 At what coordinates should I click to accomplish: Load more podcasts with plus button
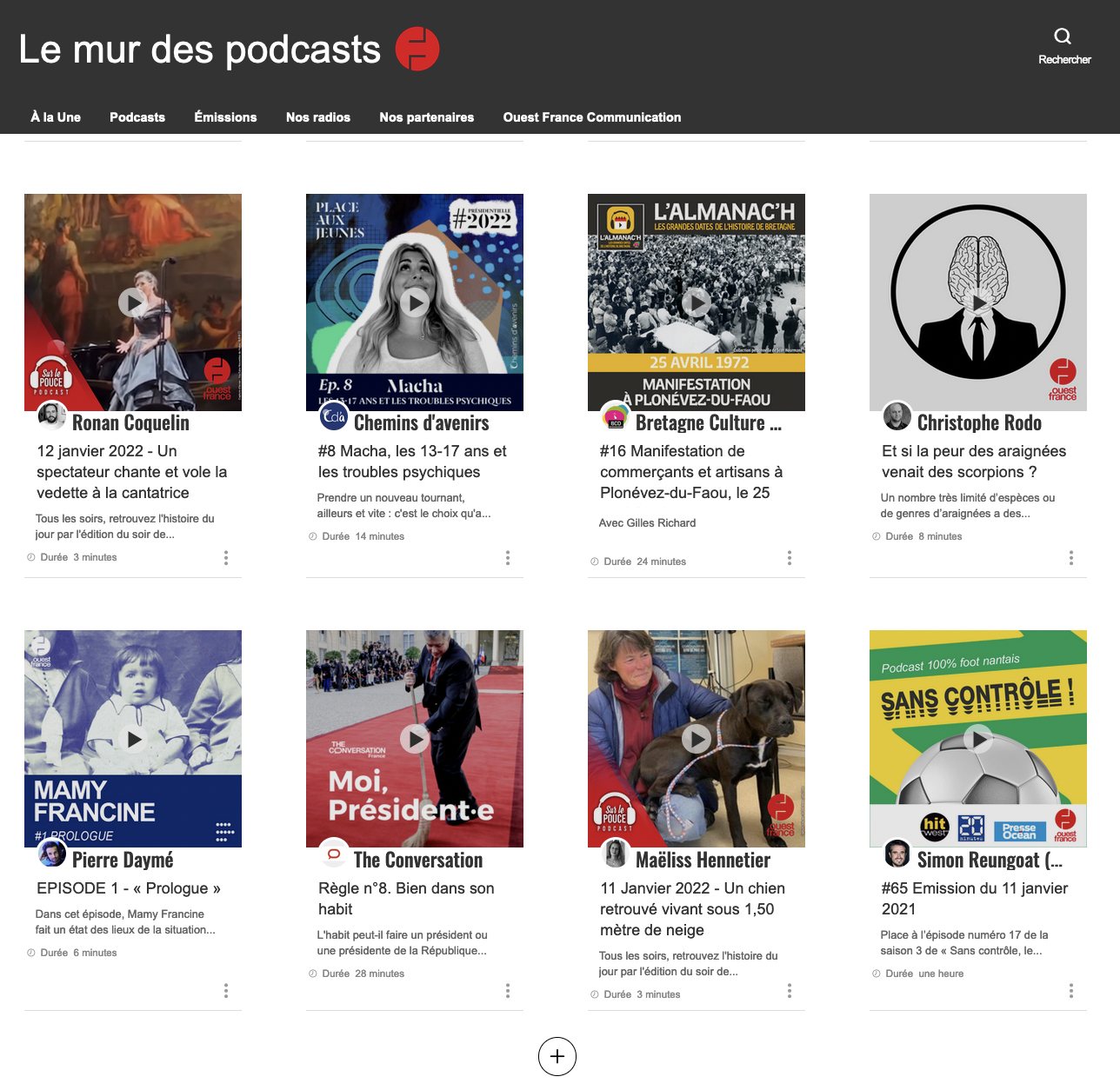(x=557, y=1056)
